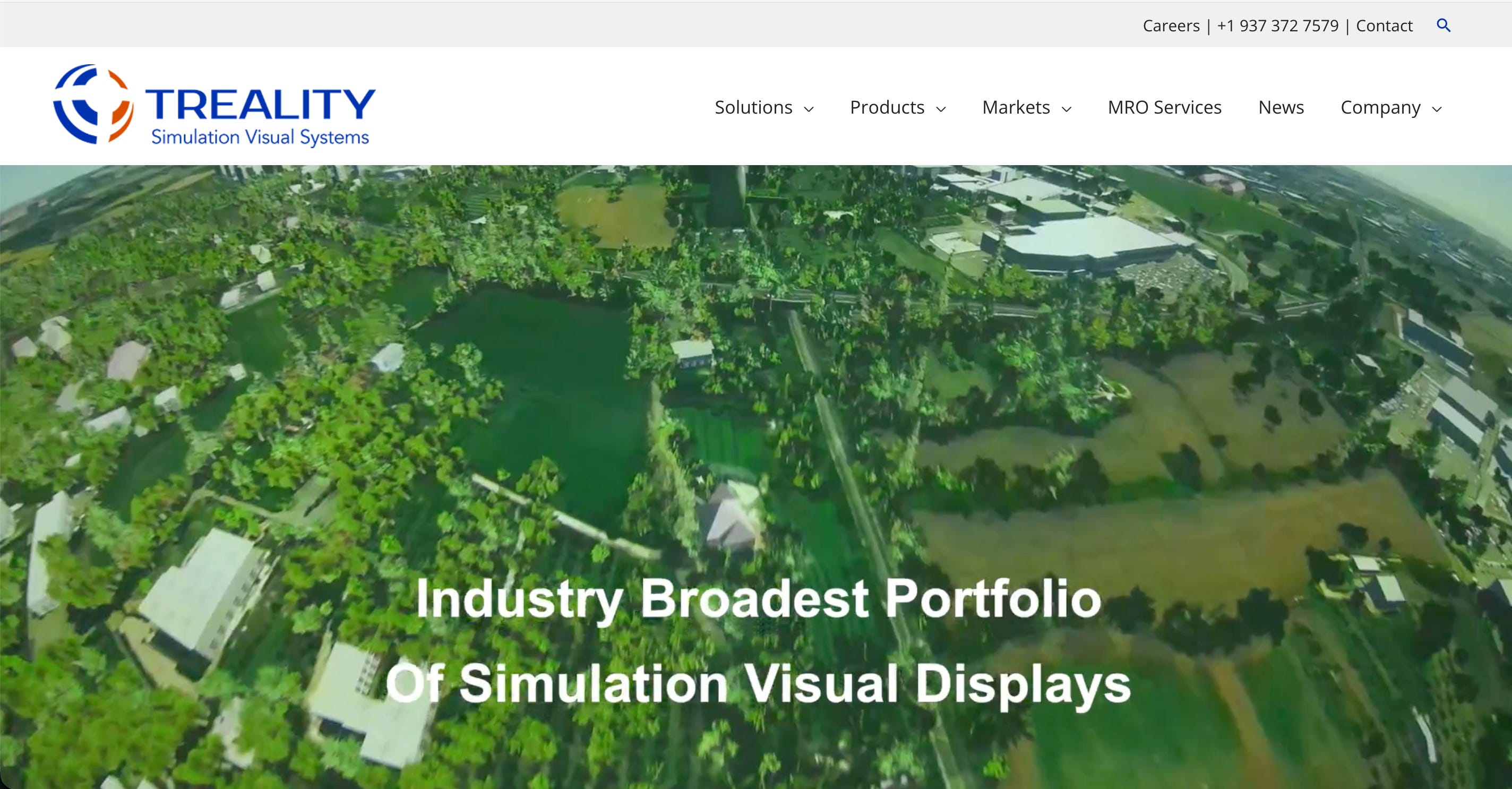
Task: Click the Industry Broadest Portfolio headline
Action: [758, 599]
